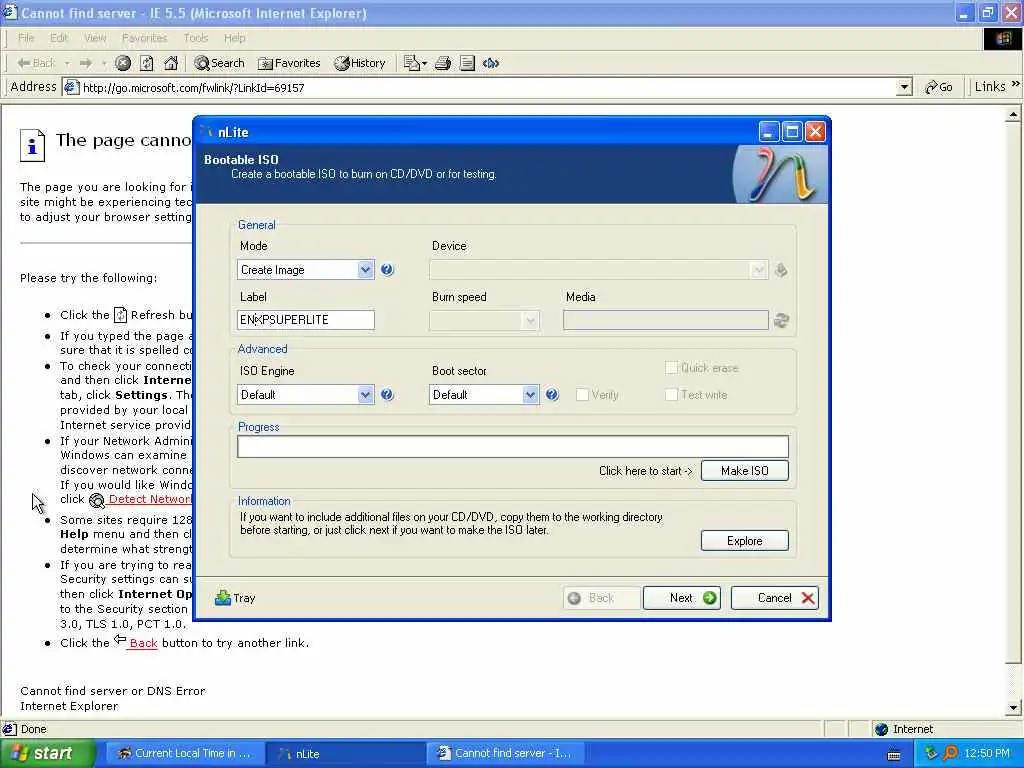The image size is (1024, 768).
Task: Open the Burn speed dropdown
Action: [x=530, y=320]
